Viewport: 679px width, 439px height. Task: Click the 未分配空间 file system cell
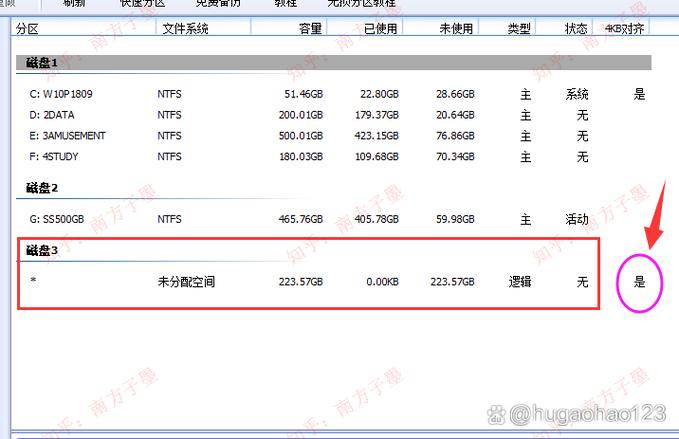tap(186, 282)
